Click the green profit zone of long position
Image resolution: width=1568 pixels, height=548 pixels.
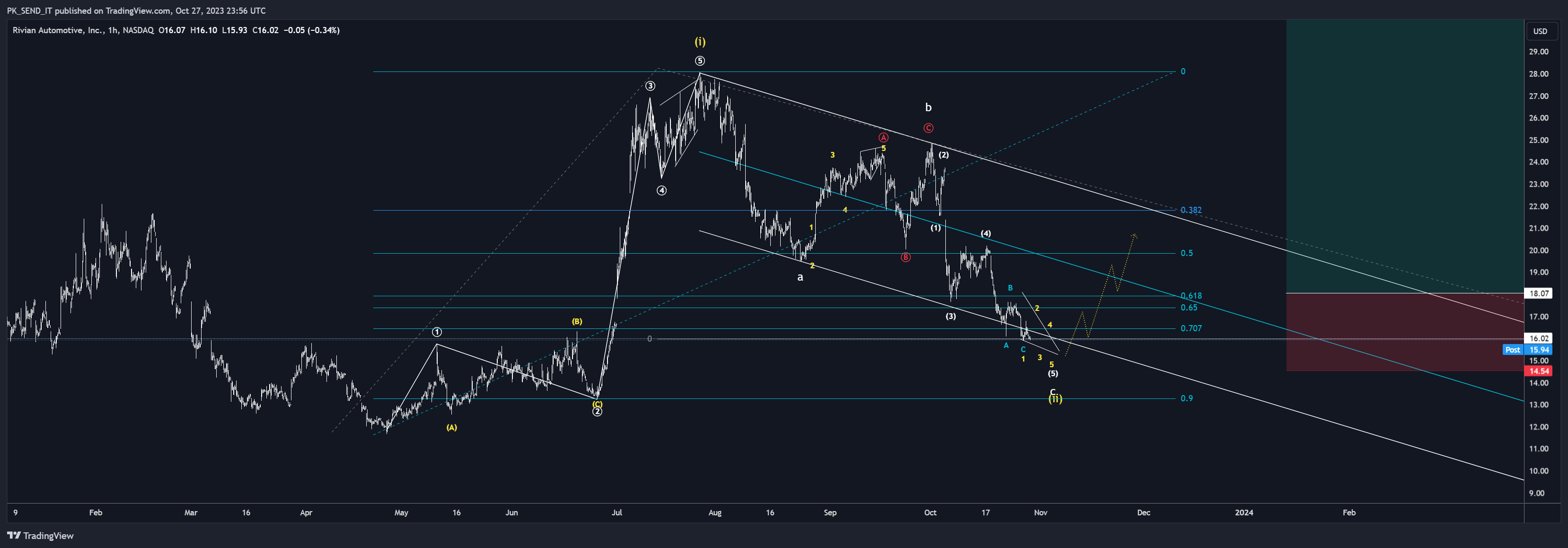(x=1405, y=157)
